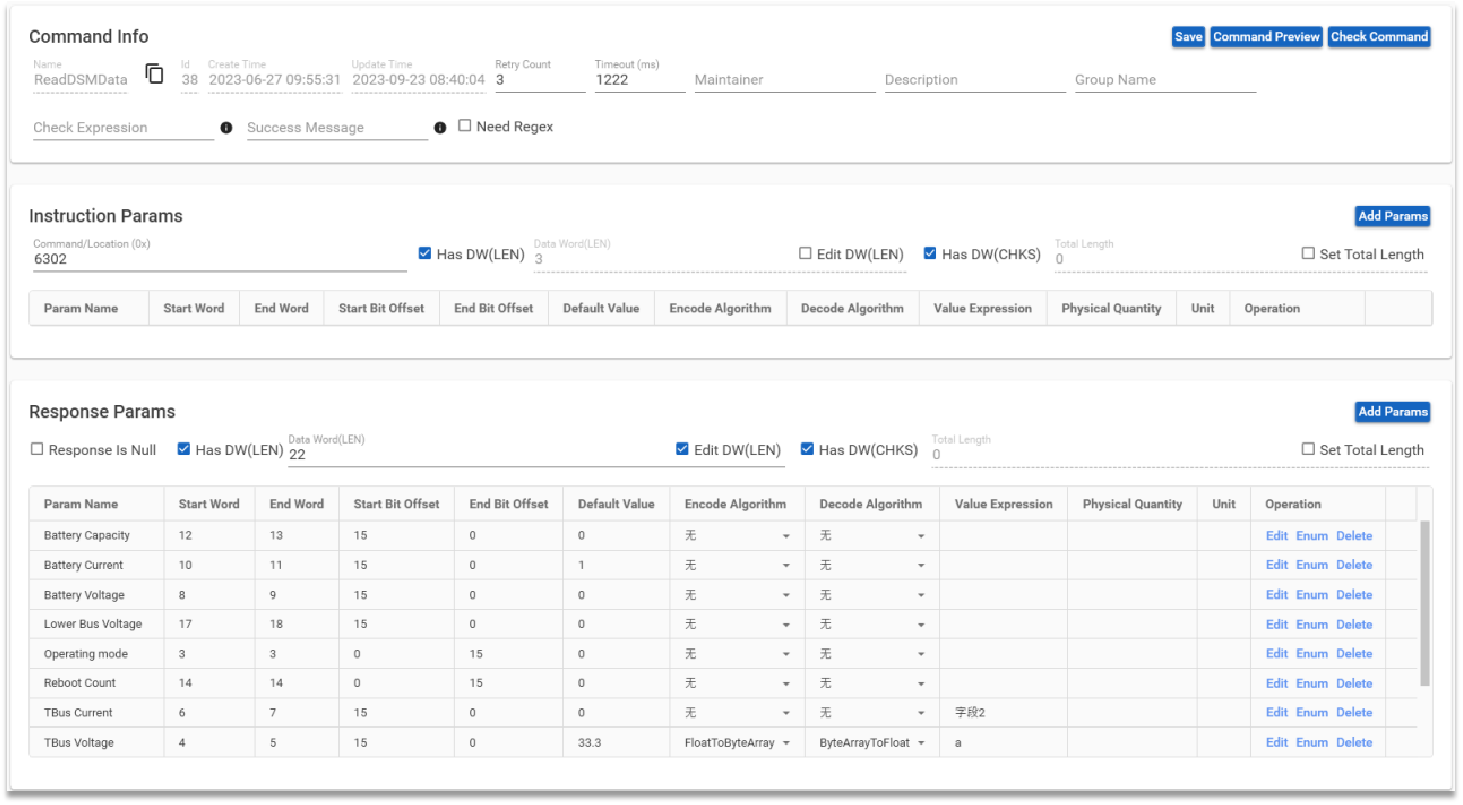Click the Save button
Viewport: 1463px width, 805px height.
click(x=1188, y=37)
